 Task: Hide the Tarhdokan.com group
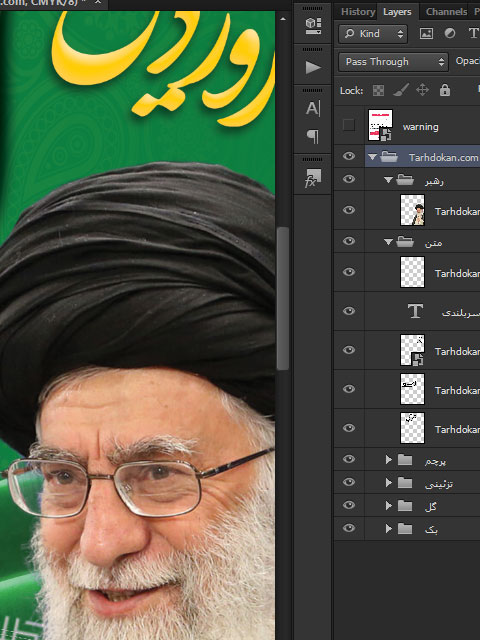pos(349,156)
